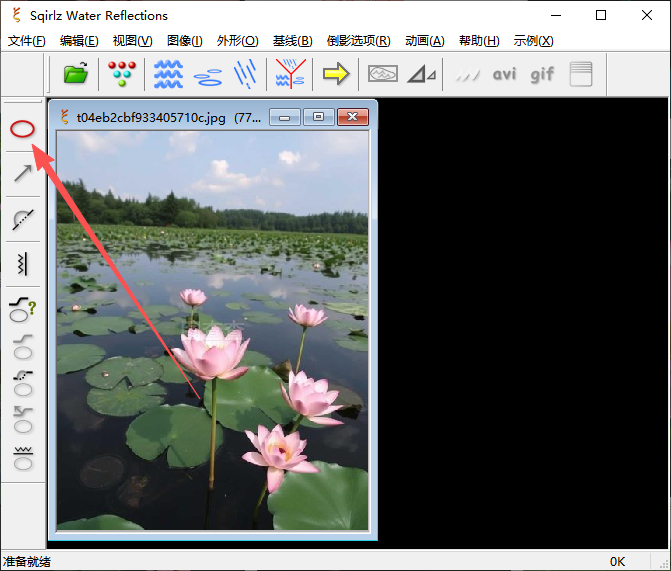
Task: Click the grayed document page icon
Action: point(581,74)
